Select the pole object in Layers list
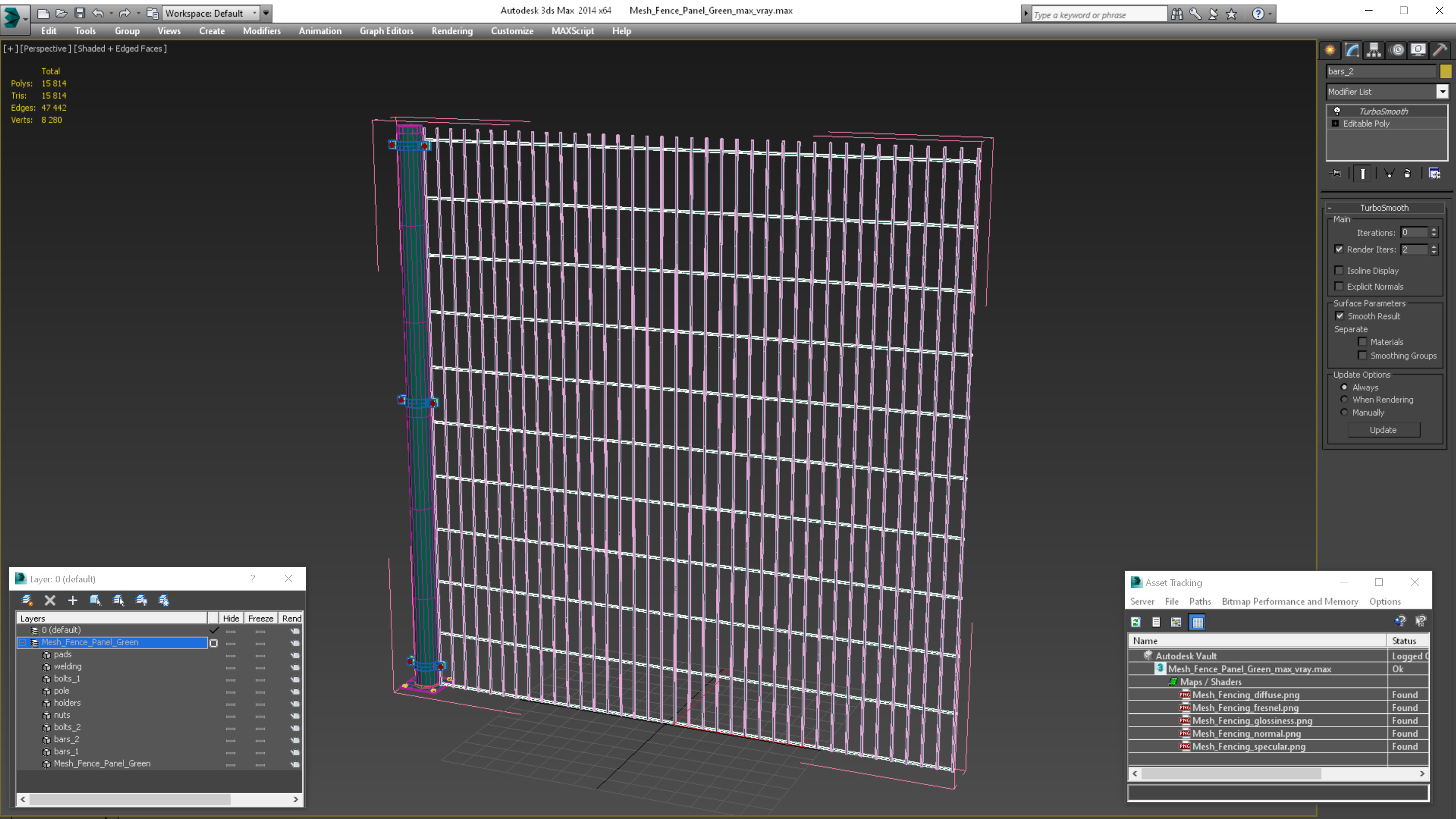The image size is (1456, 819). pyautogui.click(x=62, y=691)
